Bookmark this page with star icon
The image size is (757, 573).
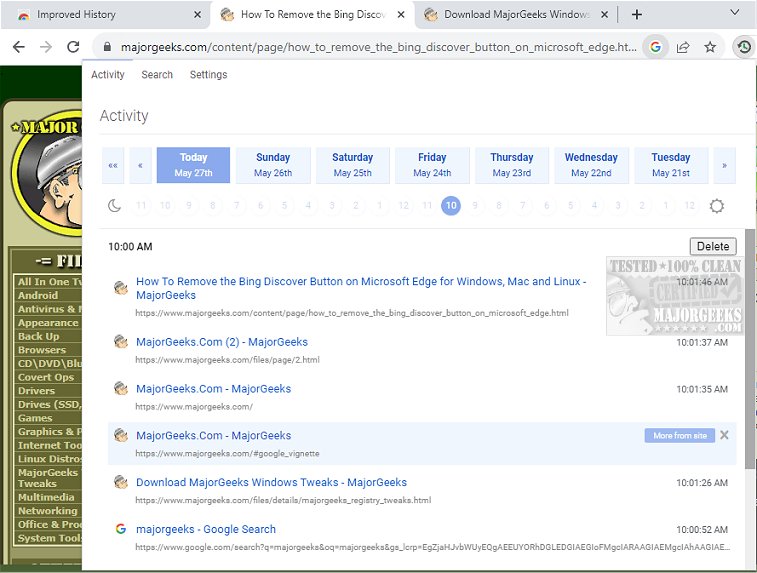click(x=710, y=47)
